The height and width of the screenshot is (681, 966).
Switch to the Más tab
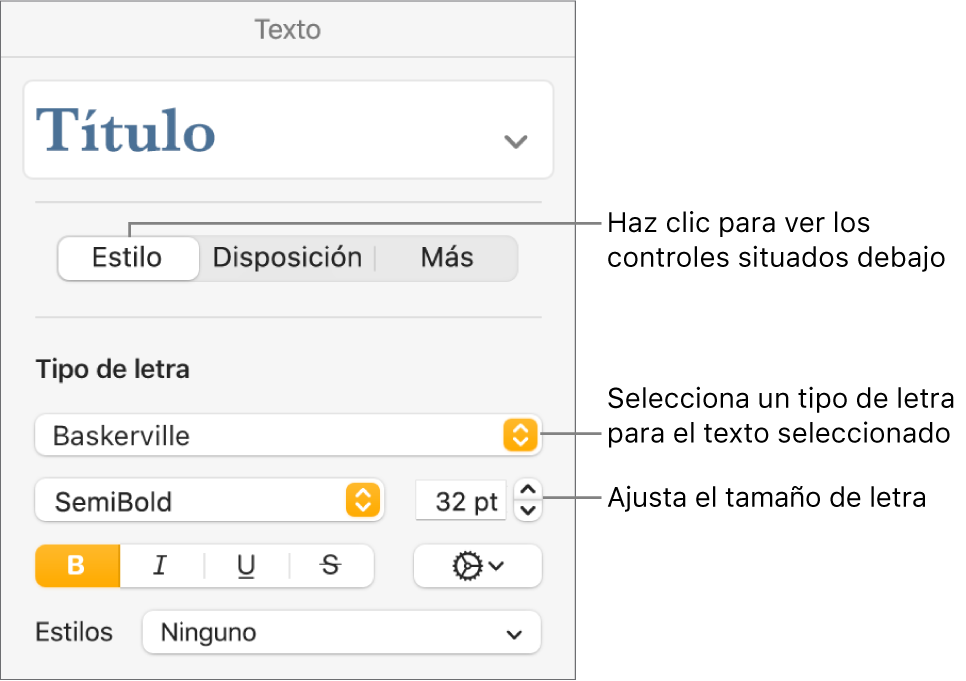click(x=447, y=258)
